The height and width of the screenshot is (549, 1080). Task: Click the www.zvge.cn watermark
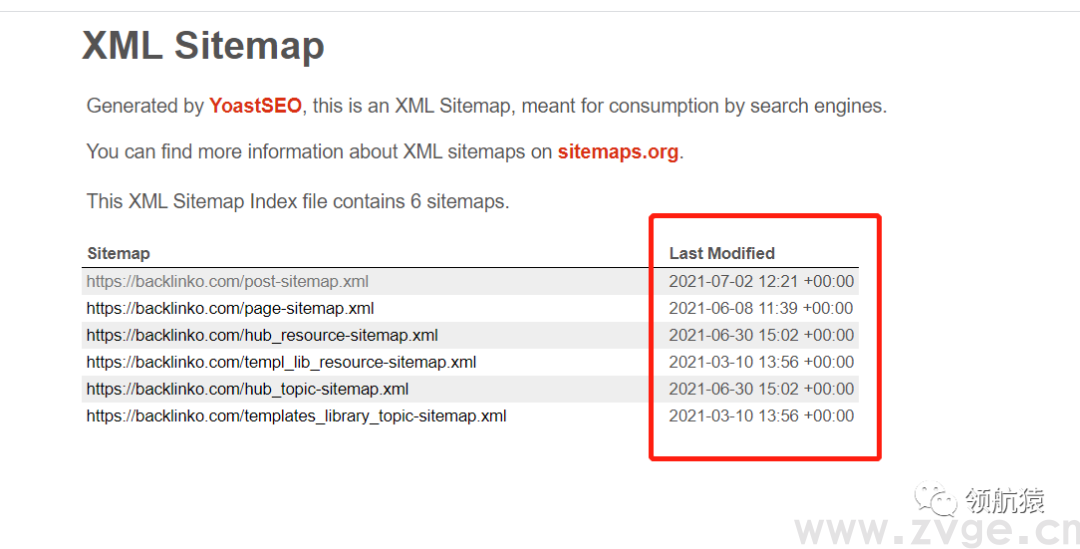936,530
